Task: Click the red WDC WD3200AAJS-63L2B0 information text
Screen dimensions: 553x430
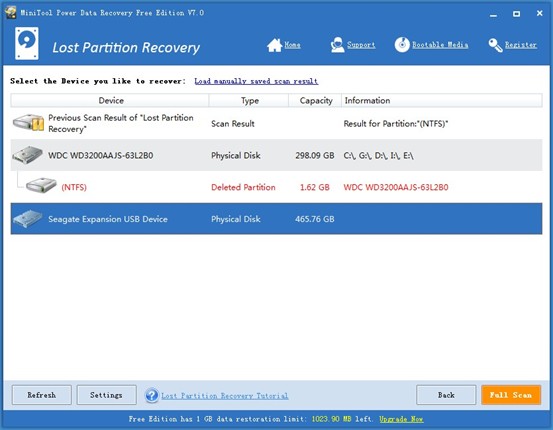Action: pyautogui.click(x=396, y=187)
